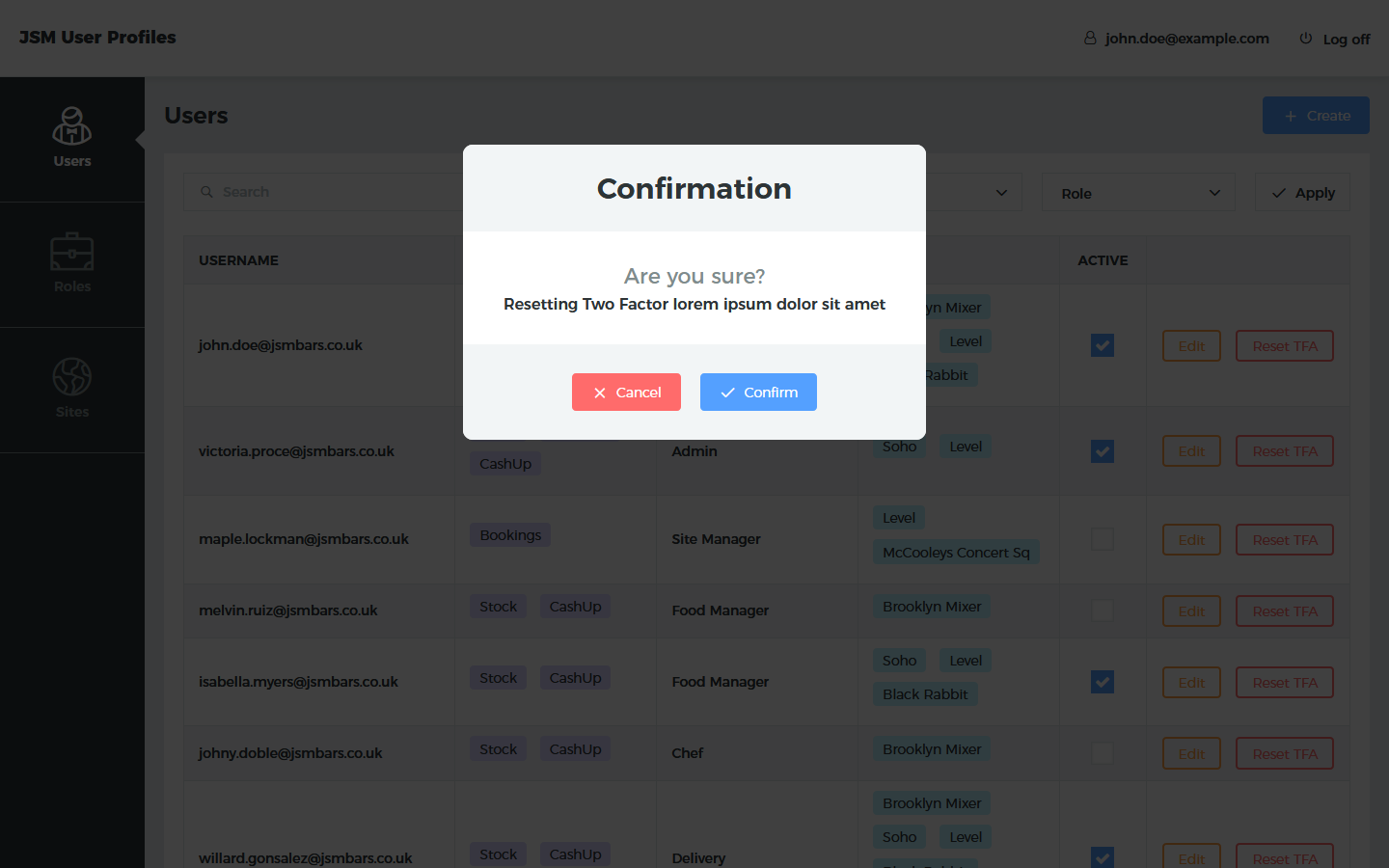Toggle Active checkbox for john.doe@jsmbars.co.uk
This screenshot has height=868, width=1389.
(1103, 345)
